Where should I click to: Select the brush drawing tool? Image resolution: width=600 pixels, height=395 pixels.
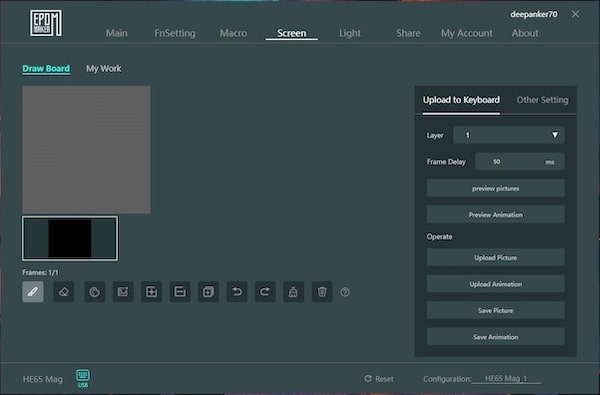coord(33,292)
